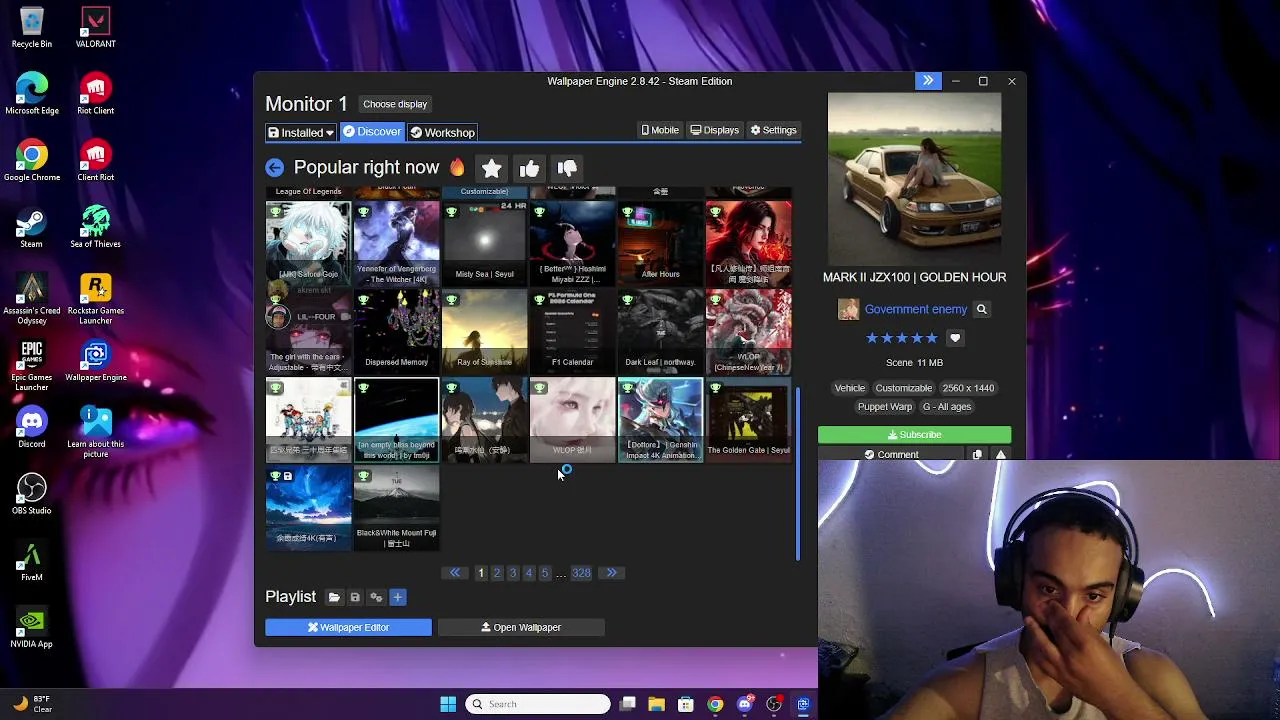The image size is (1280, 720).
Task: Open Steam desktop shortcut
Action: point(31,228)
